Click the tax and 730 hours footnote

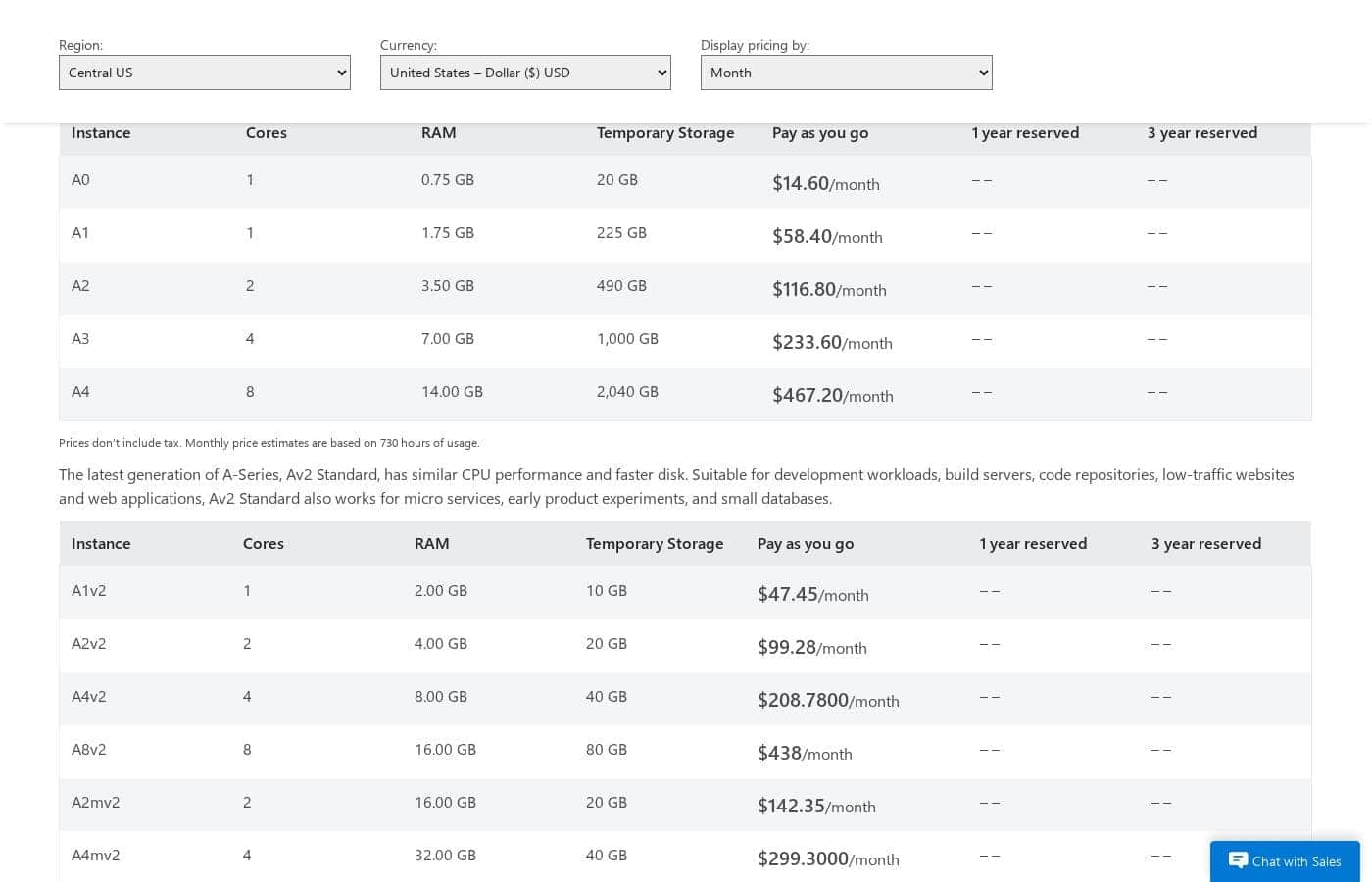(x=269, y=443)
